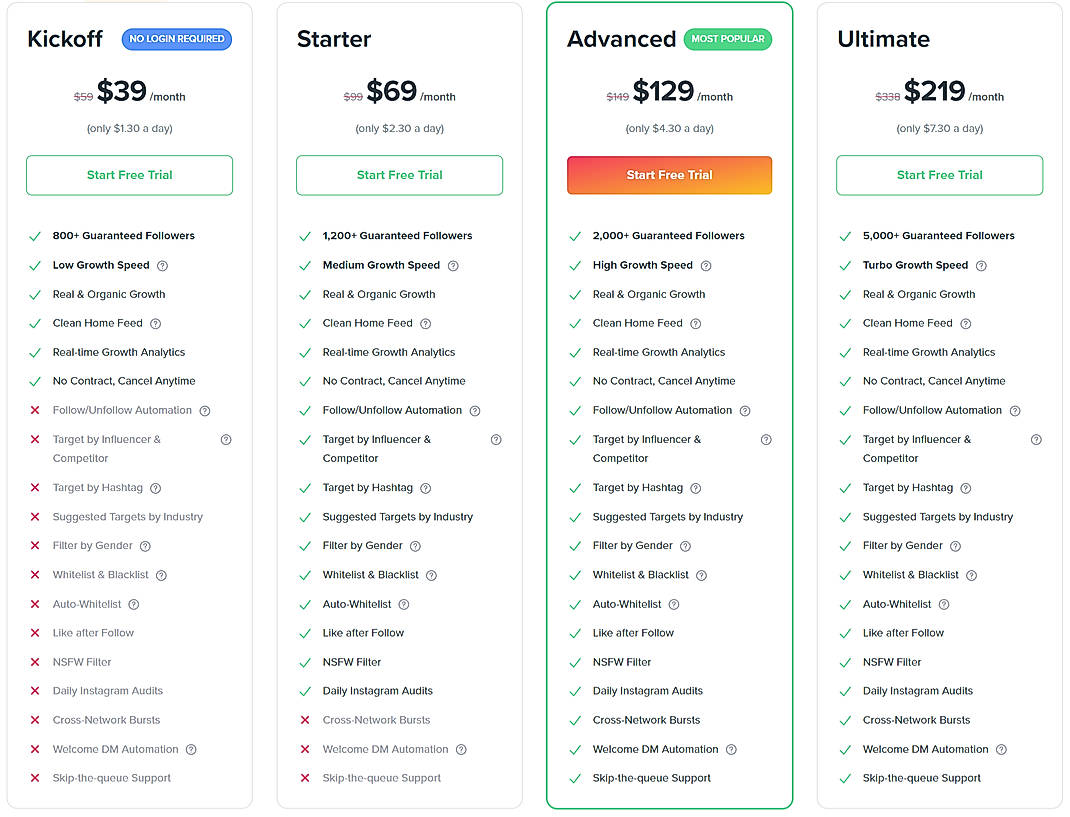Click red X next to Cross-Network Bursts in Starter
The image size is (1070, 817).
click(x=305, y=719)
